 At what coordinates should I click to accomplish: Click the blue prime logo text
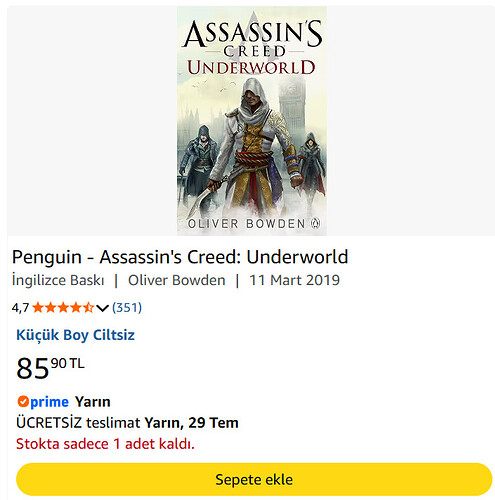(49, 402)
